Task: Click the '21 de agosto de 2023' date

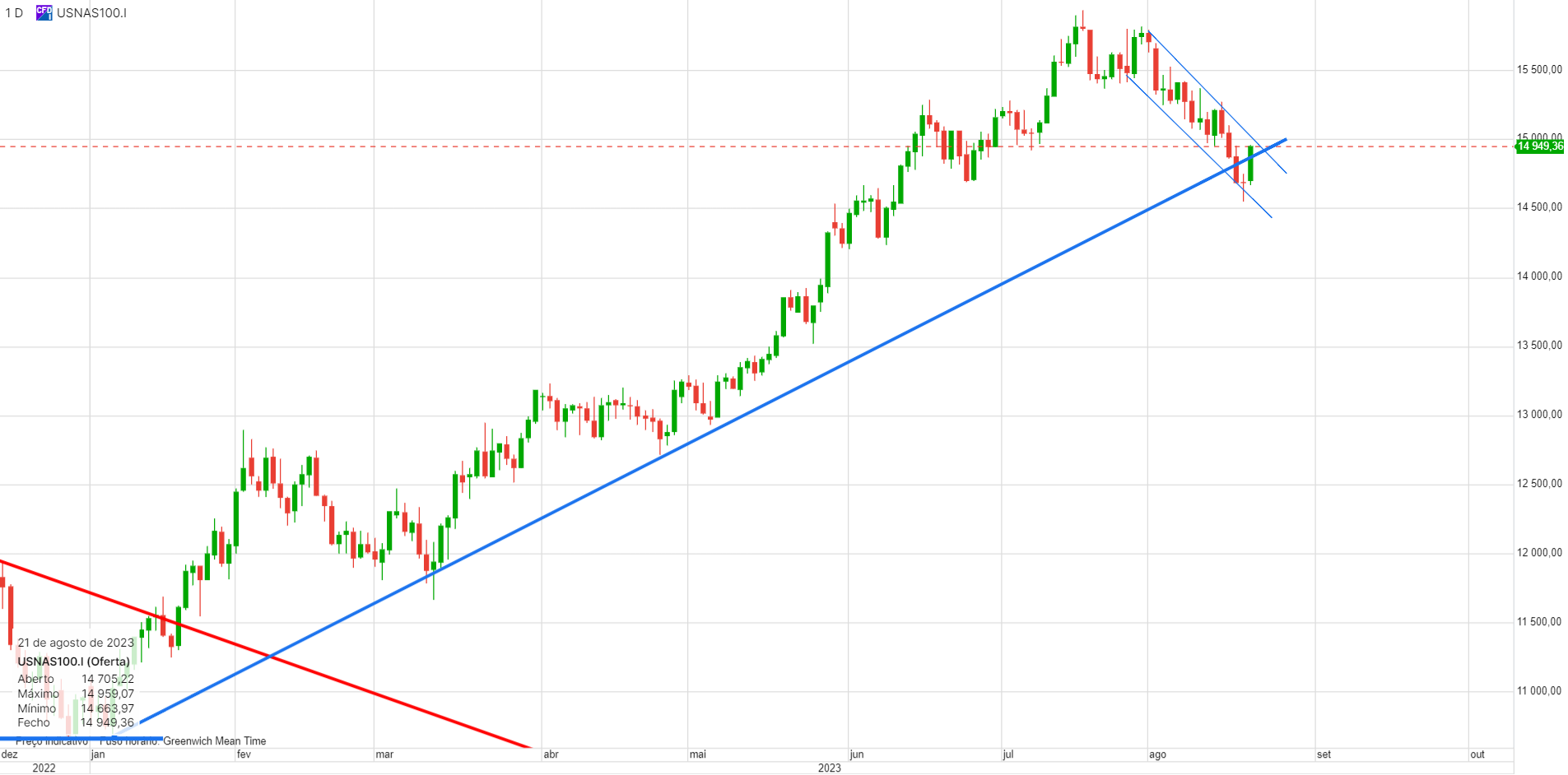Action: click(x=76, y=643)
